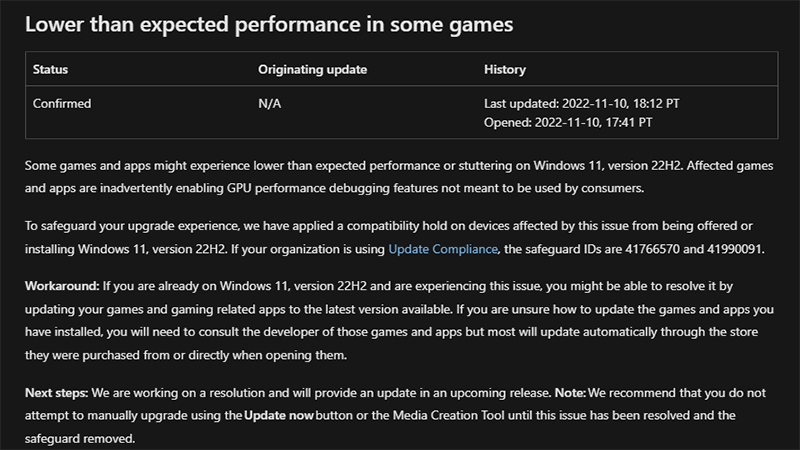Click the Opened 17:41 PT timestamp
This screenshot has width=800, height=450.
click(x=568, y=122)
